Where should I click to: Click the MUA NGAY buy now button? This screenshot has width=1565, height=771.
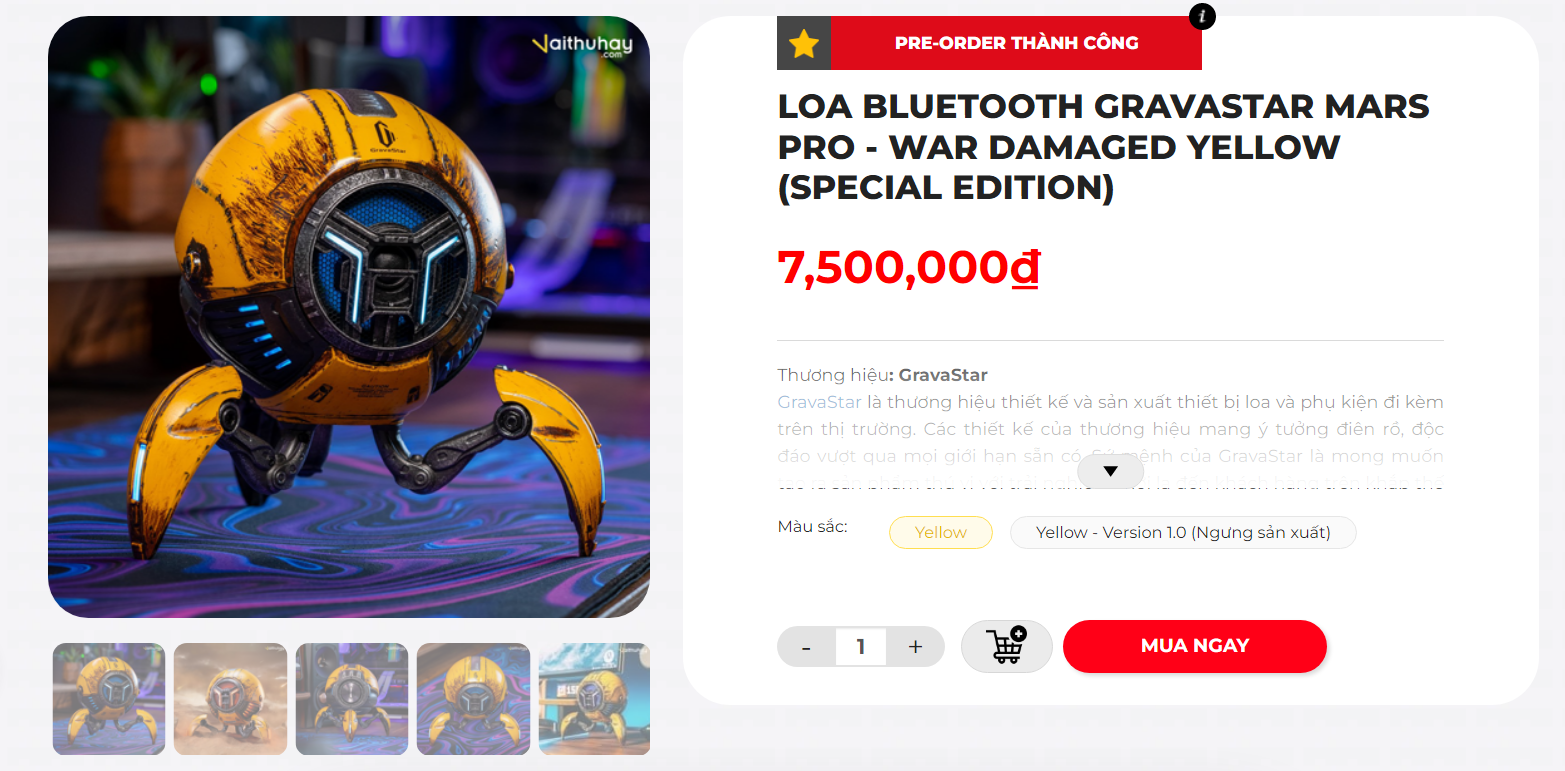coord(1195,646)
